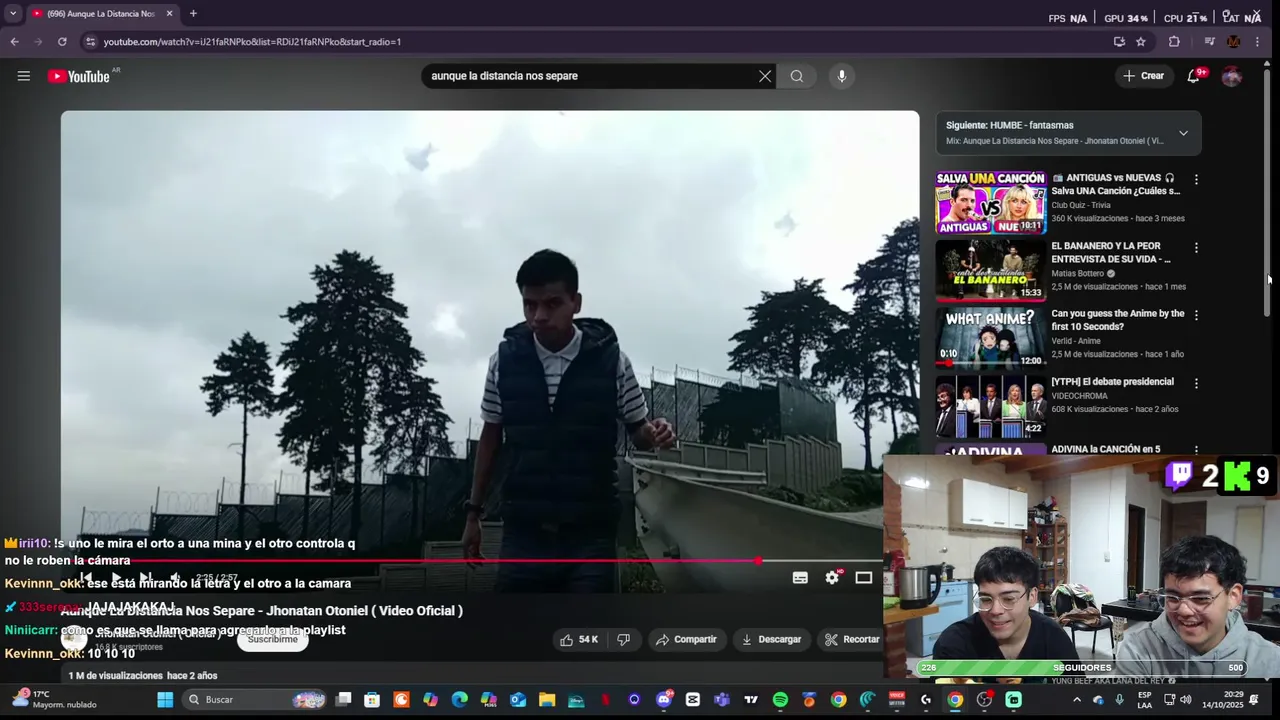The image size is (1280, 720).
Task: Open the YouTube account avatar menu
Action: pos(1232,76)
